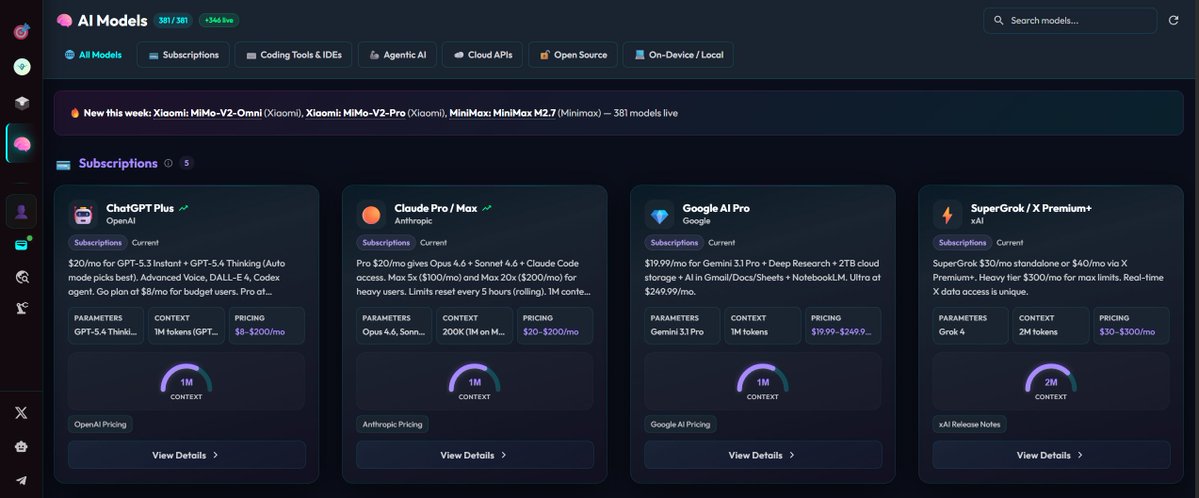Open Xiaomi: MiMo-V2-Omni link in banner

pyautogui.click(x=208, y=113)
